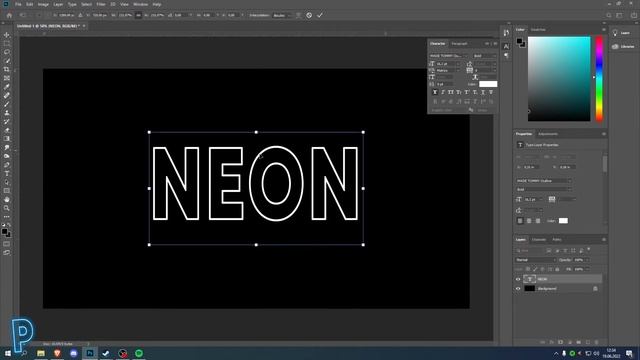Open the font style dropdown in Properties panel
The height and width of the screenshot is (360, 640).
coord(543,189)
